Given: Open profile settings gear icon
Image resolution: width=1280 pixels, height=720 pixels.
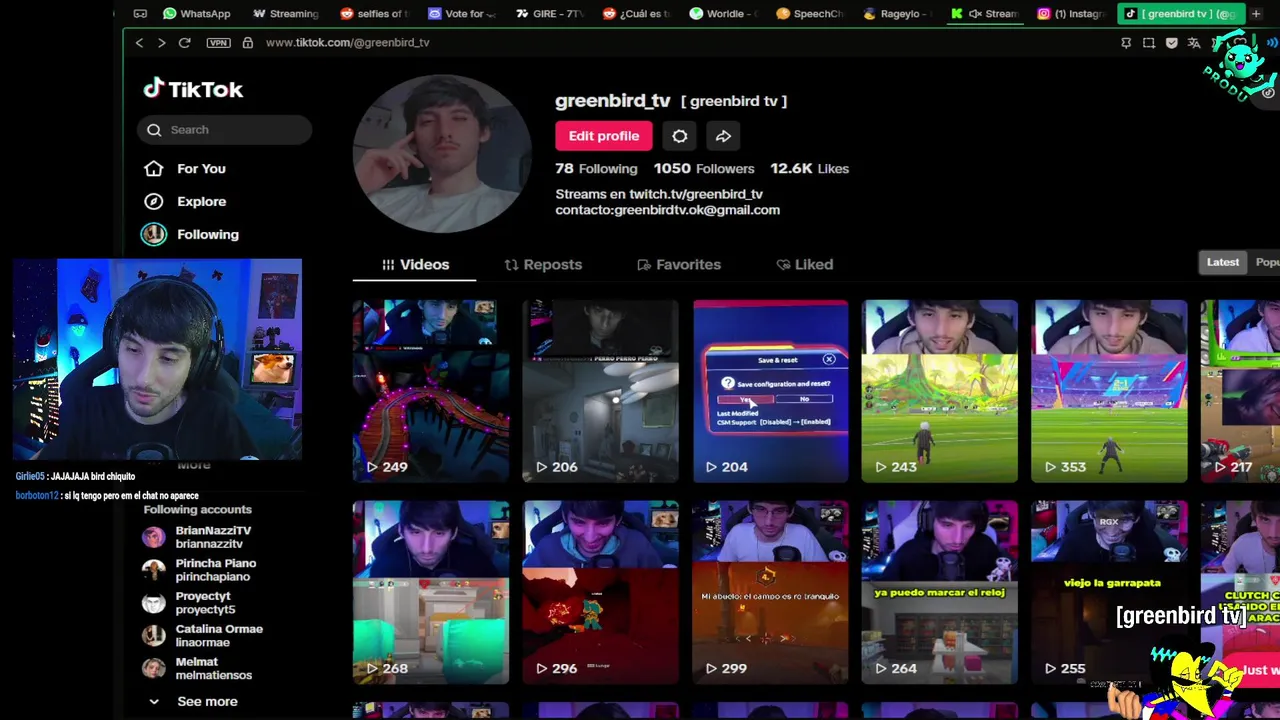Looking at the screenshot, I should [x=679, y=136].
